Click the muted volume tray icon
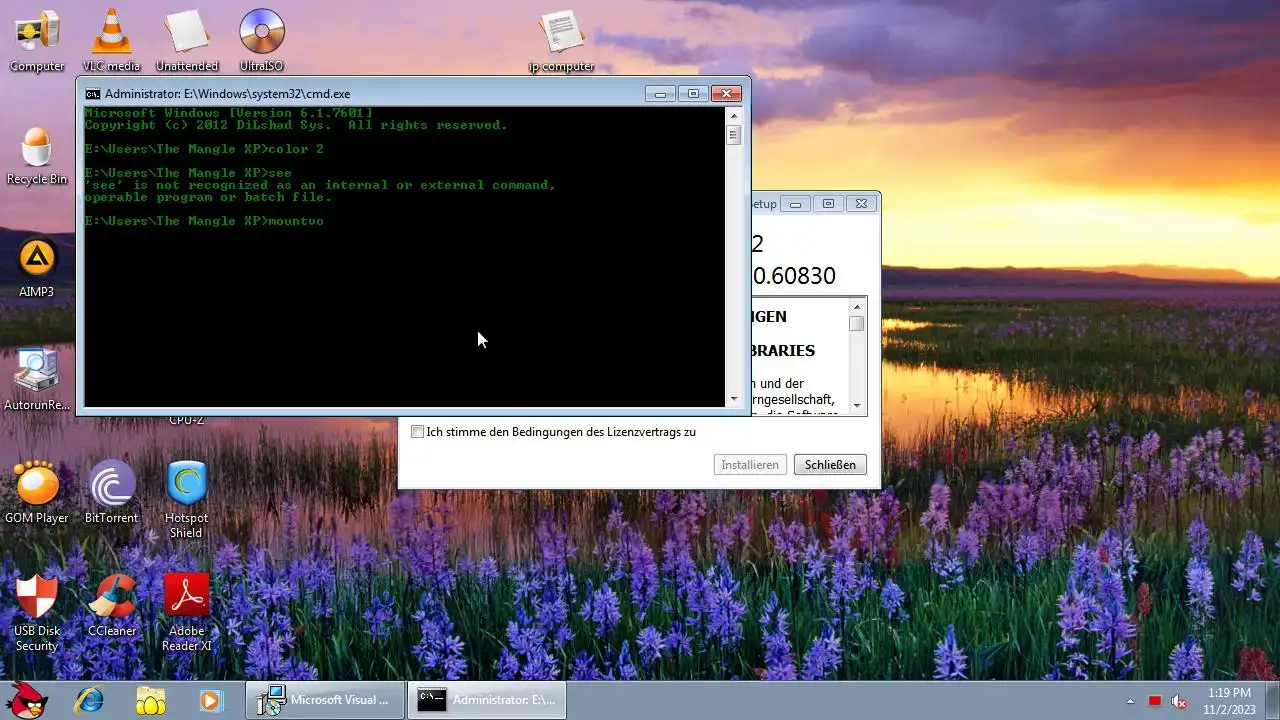 click(x=1179, y=701)
